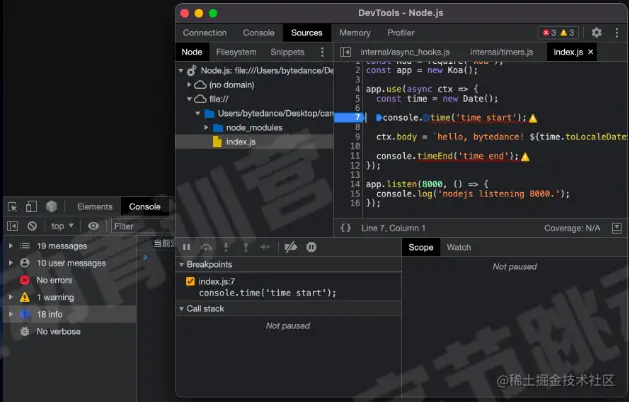
Task: Uncheck the index.js:7 breakpoint checkbox
Action: [x=190, y=281]
